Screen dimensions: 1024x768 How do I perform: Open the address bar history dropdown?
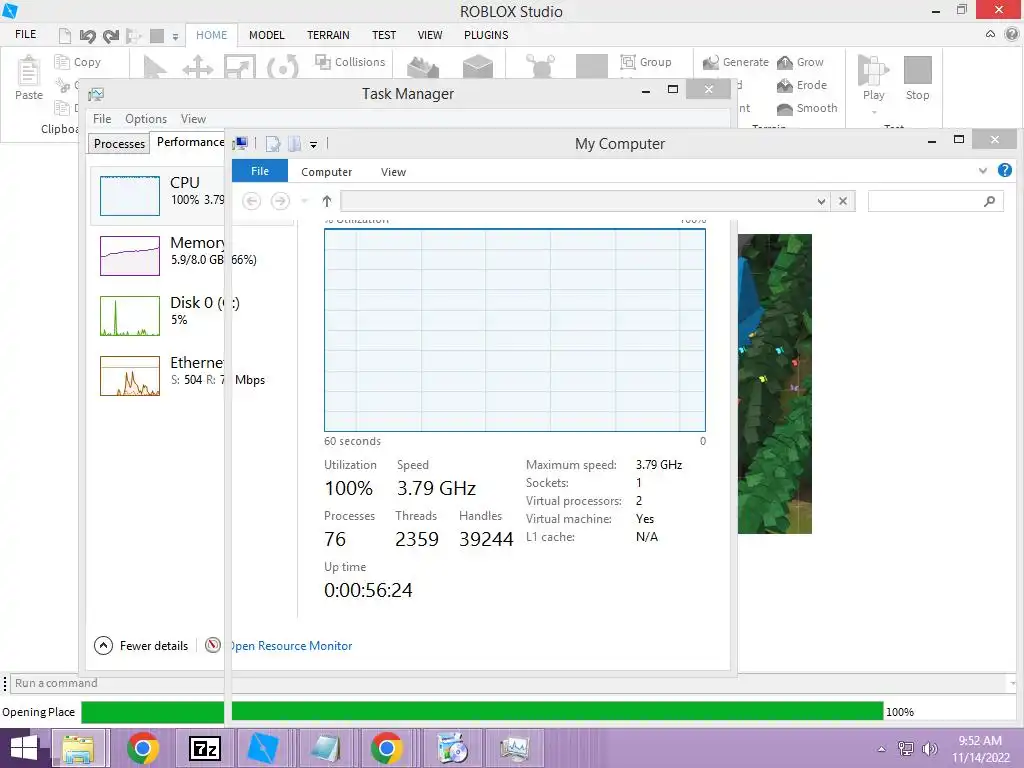click(822, 201)
